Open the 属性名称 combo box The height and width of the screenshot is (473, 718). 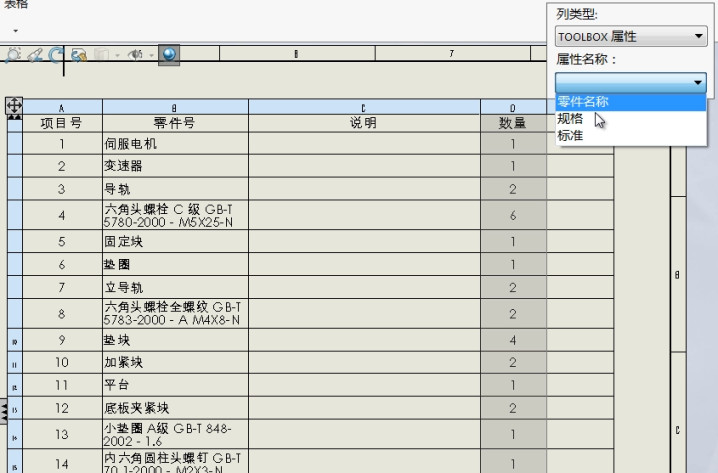tap(631, 82)
